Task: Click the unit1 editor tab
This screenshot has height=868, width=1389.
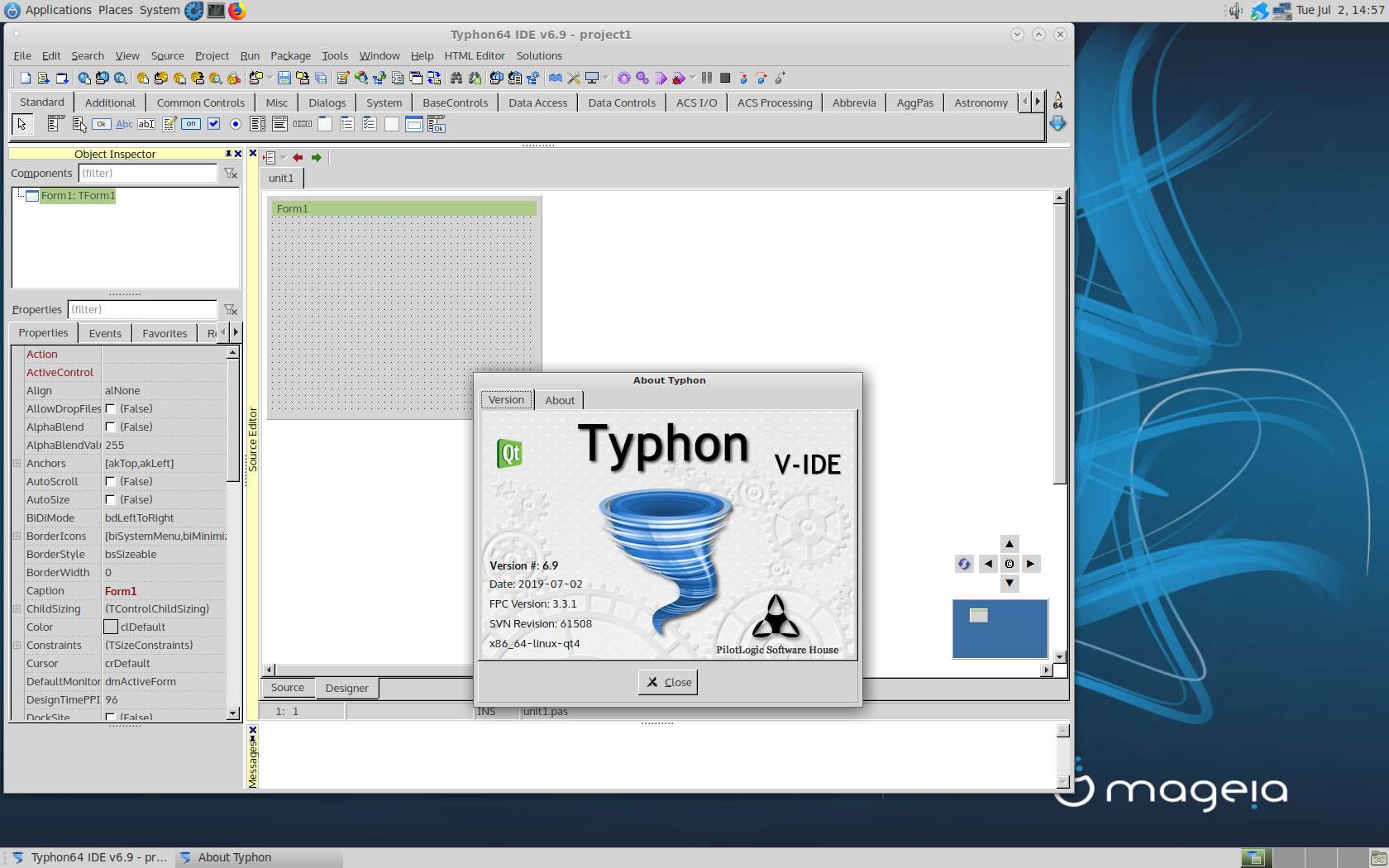Action: 281,178
